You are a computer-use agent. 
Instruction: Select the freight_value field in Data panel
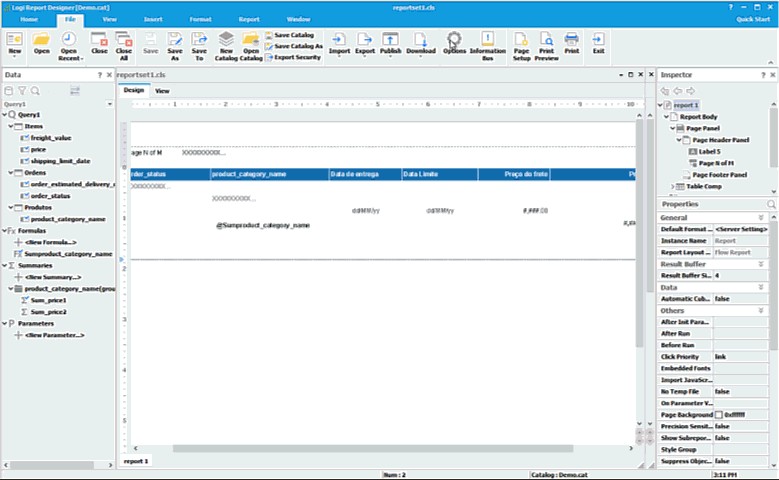(x=50, y=138)
